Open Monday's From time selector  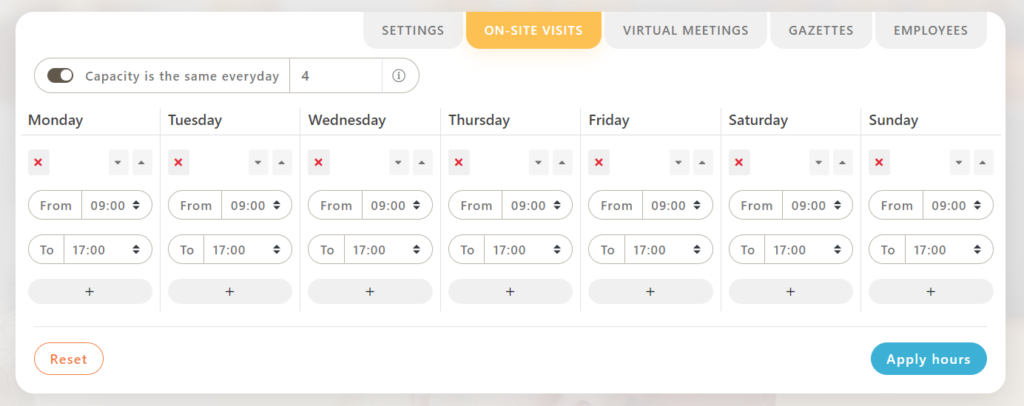117,206
